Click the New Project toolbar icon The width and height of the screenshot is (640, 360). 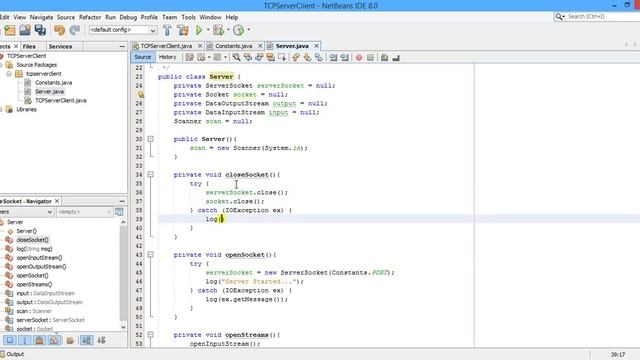(9, 30)
